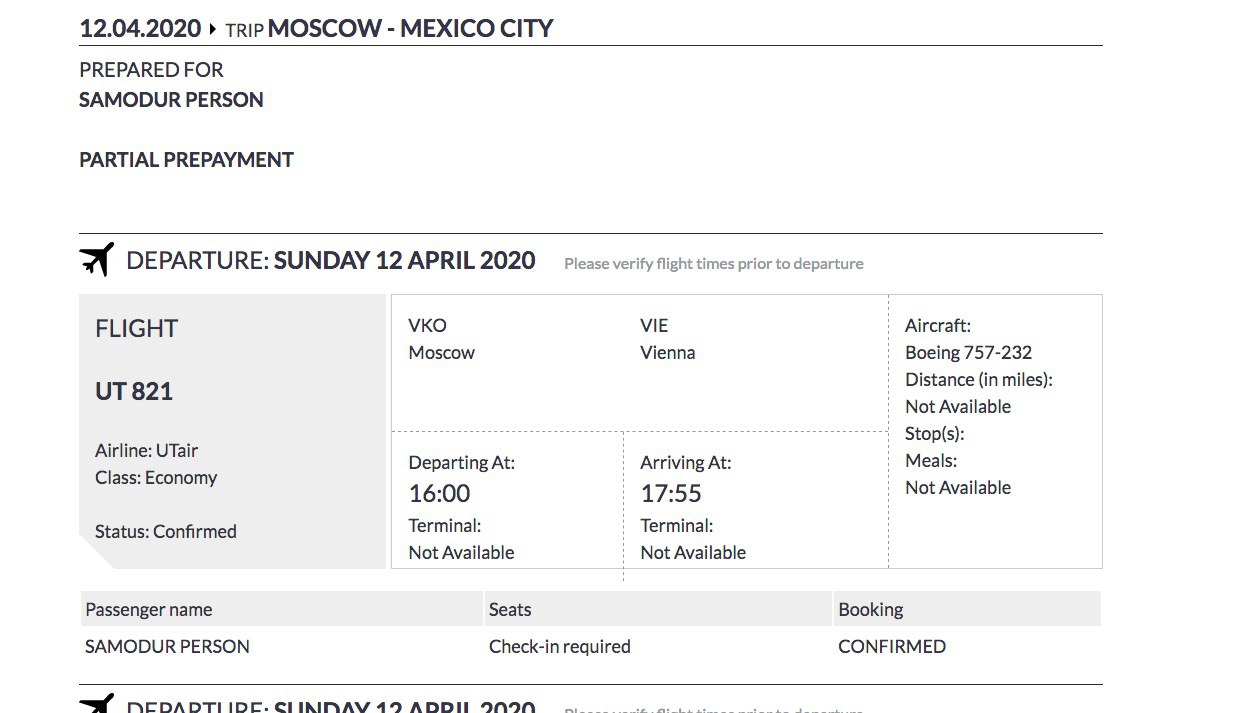Click the airplane icon beside the fully visible Departure heading
The image size is (1250, 713).
[x=97, y=260]
